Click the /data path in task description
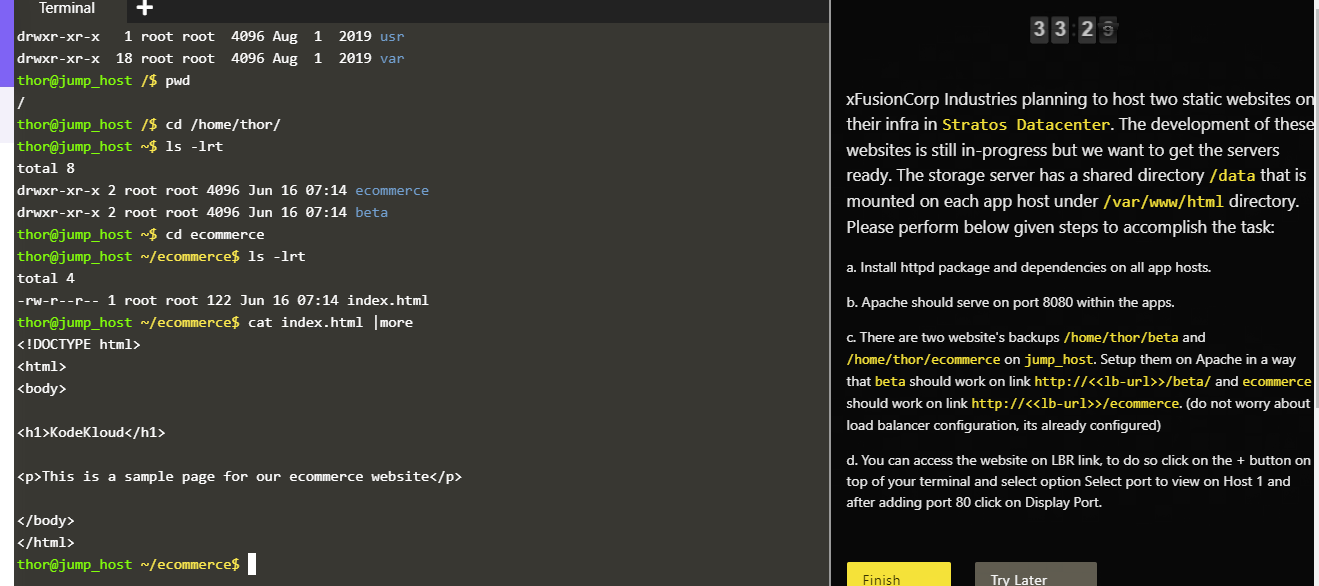Screen dimensions: 1319x586 point(1230,175)
